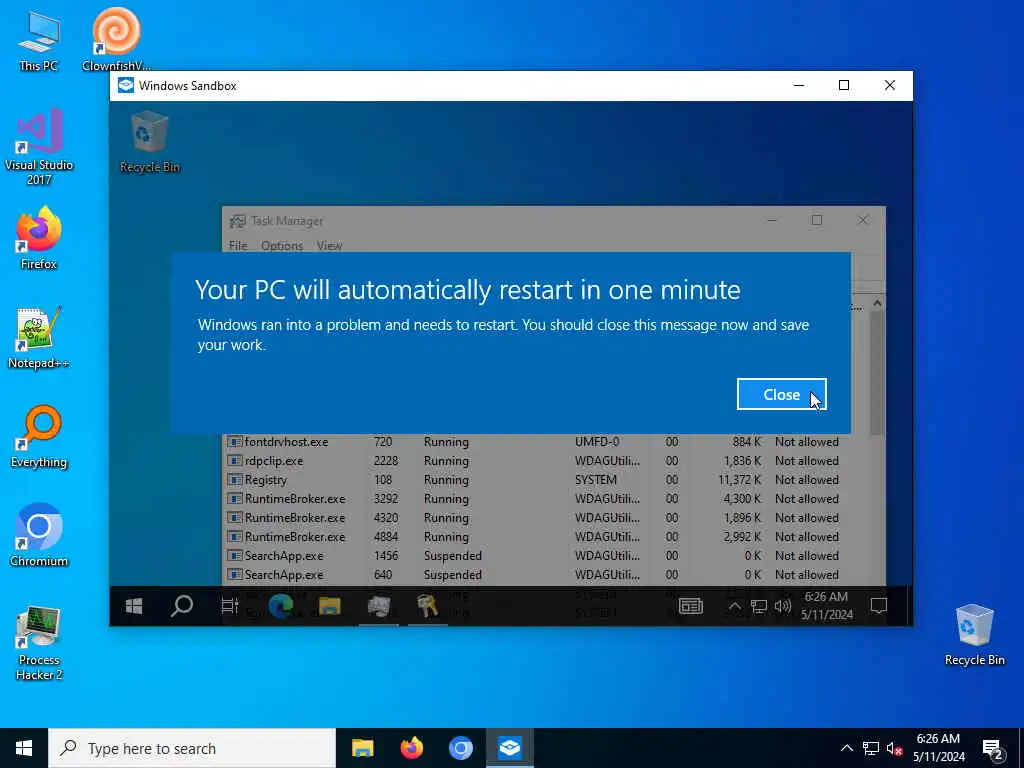Click the Windows Sandbox title bar icon
The height and width of the screenshot is (768, 1024).
(x=125, y=86)
